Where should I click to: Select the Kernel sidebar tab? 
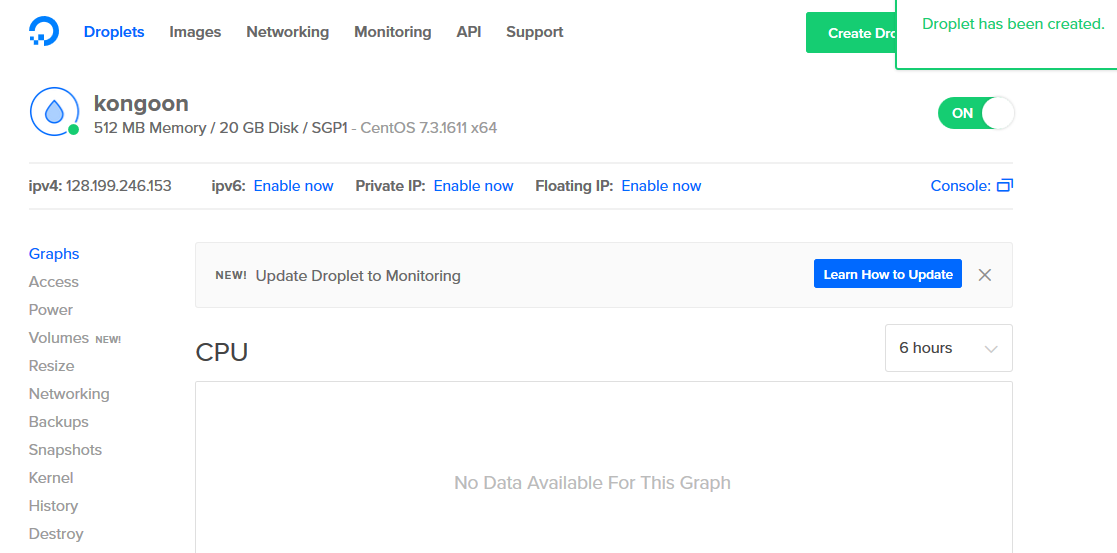[51, 477]
